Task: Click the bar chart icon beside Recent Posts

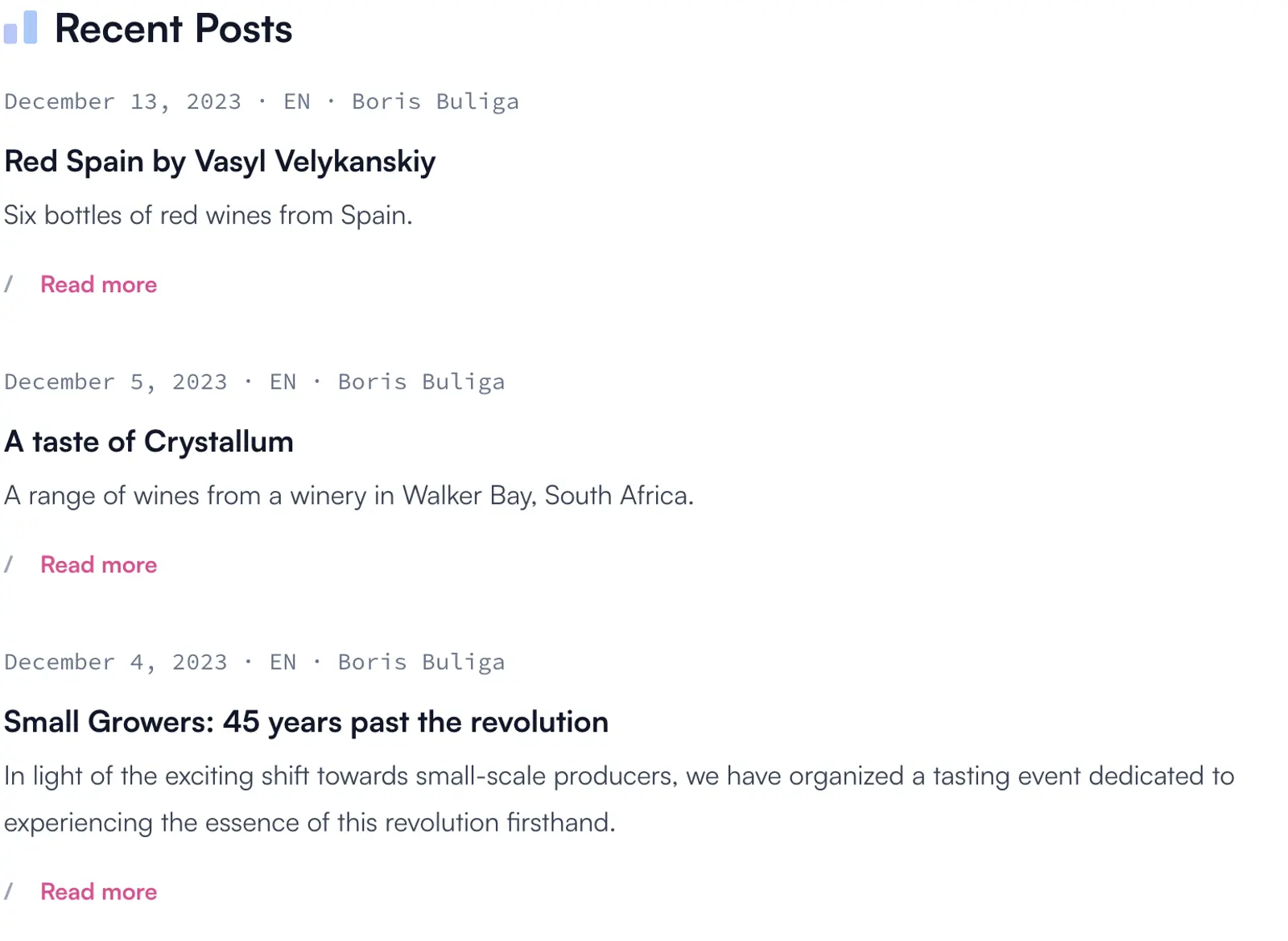Action: [x=22, y=29]
